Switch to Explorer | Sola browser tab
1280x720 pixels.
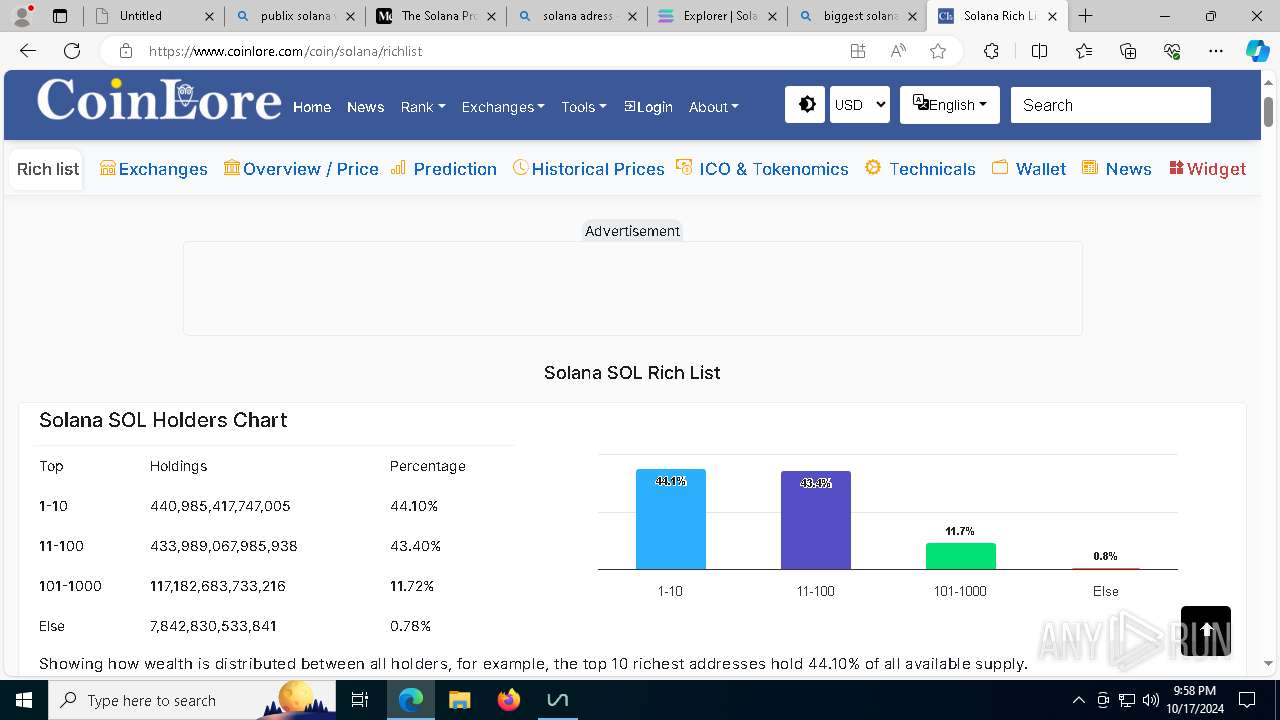717,16
